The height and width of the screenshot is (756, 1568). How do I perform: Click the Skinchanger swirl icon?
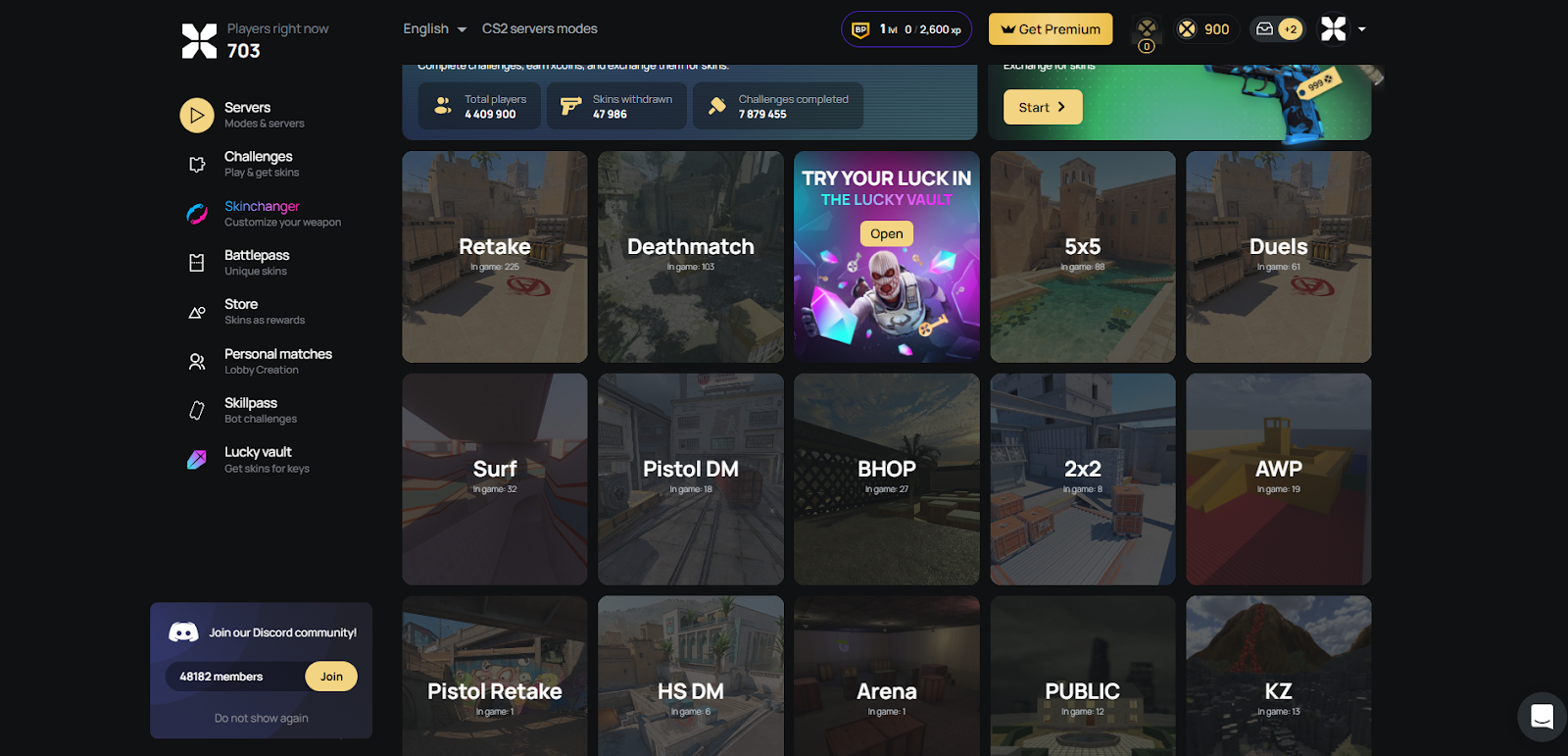coord(197,214)
